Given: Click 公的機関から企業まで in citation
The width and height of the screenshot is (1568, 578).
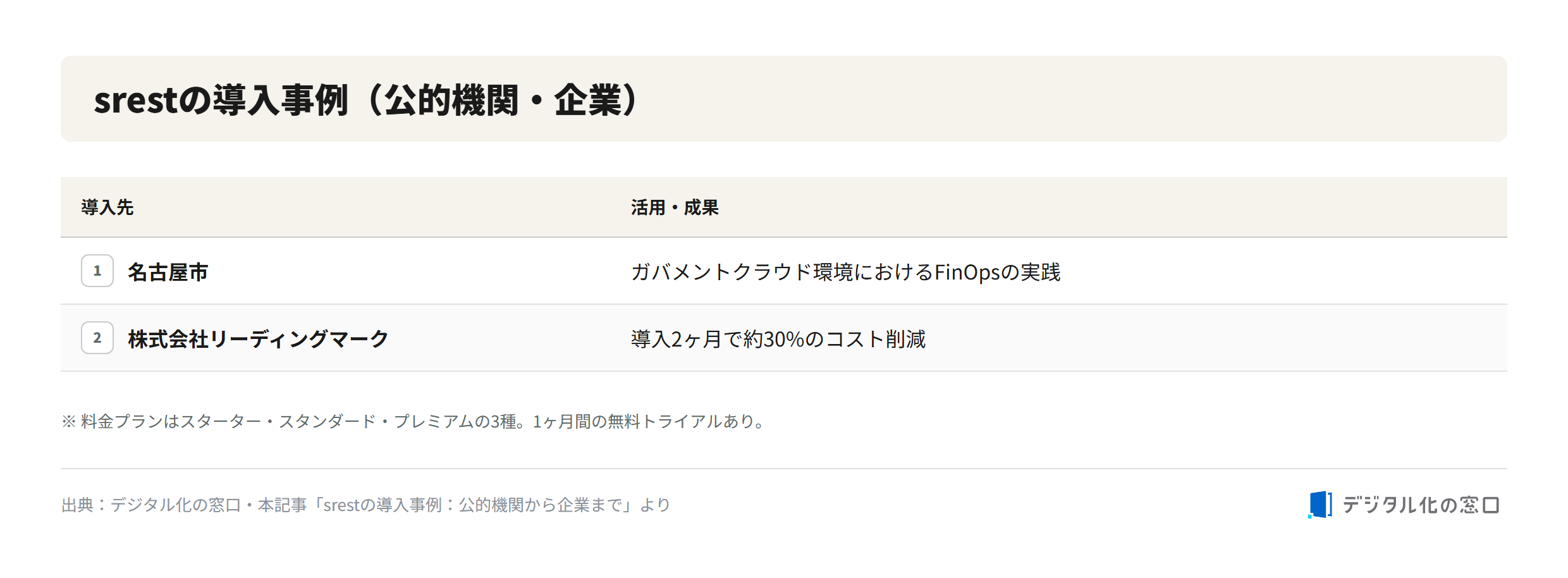Looking at the screenshot, I should (x=541, y=505).
